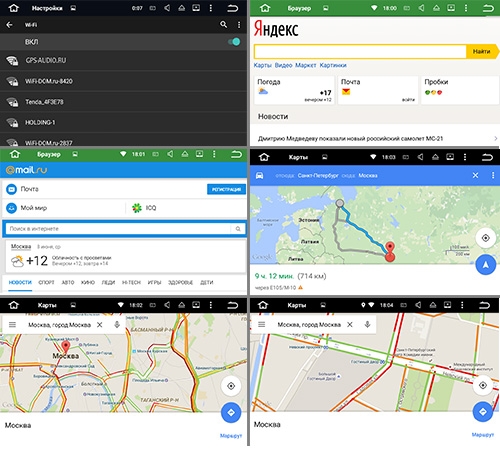The width and height of the screenshot is (500, 451).
Task: Start navigation with blue arrow button
Action: (x=486, y=265)
